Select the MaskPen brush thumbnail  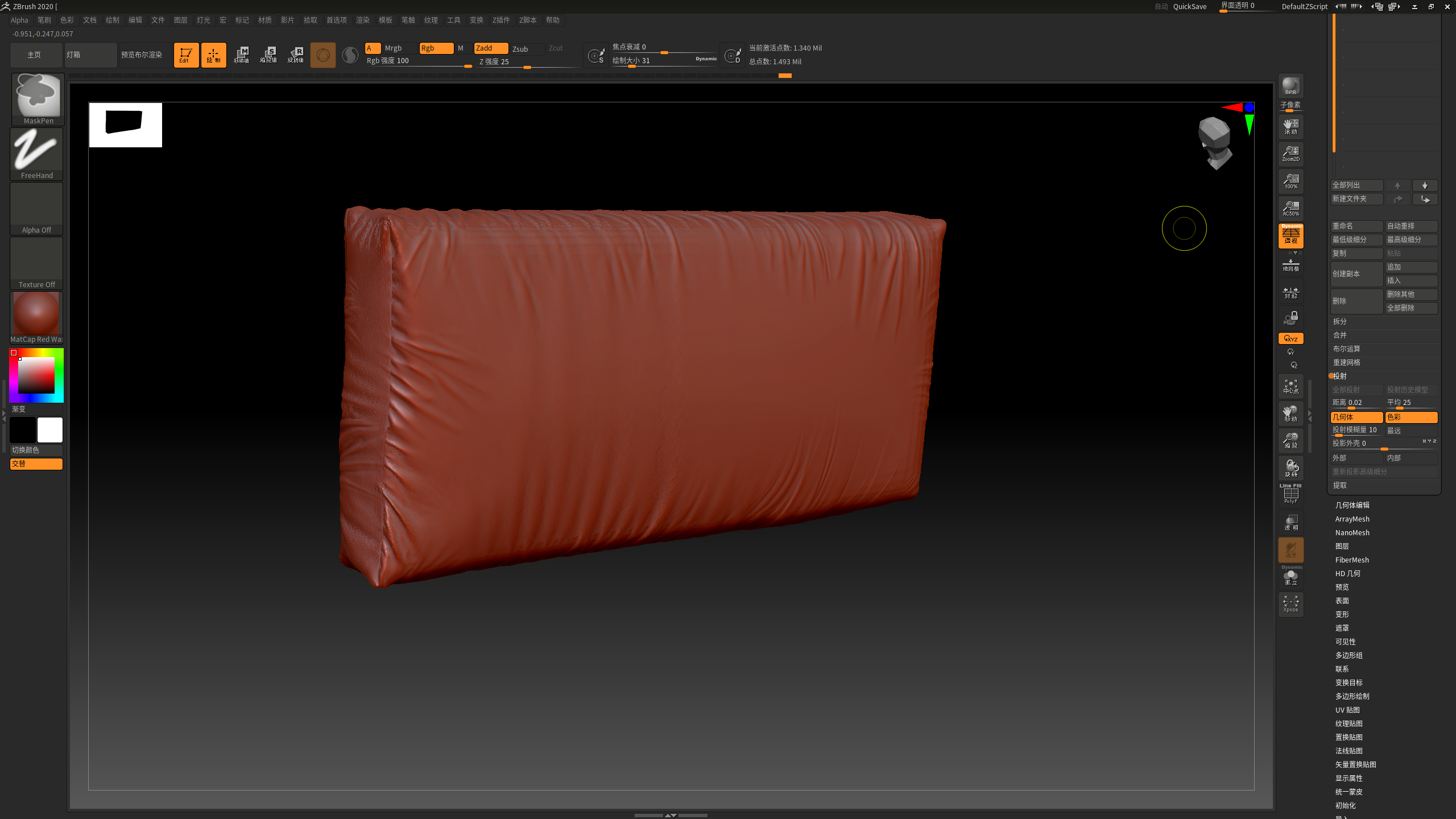(x=38, y=98)
